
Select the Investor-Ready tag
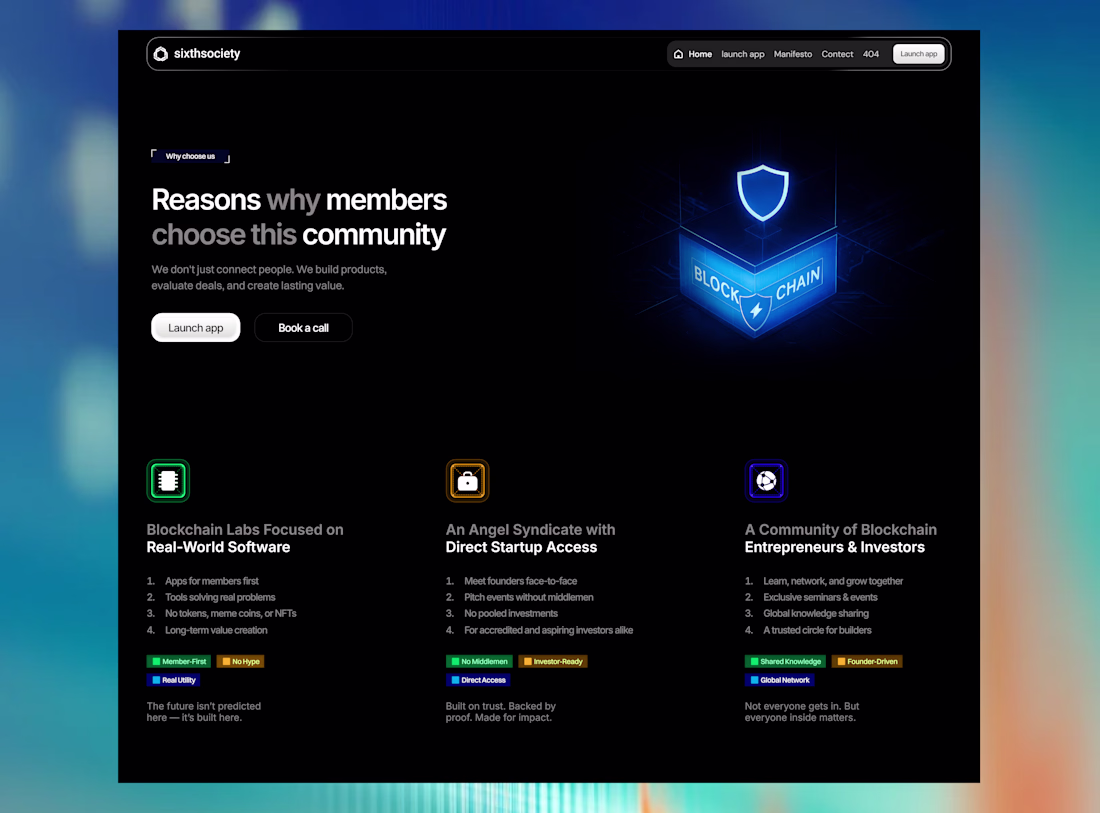(553, 661)
